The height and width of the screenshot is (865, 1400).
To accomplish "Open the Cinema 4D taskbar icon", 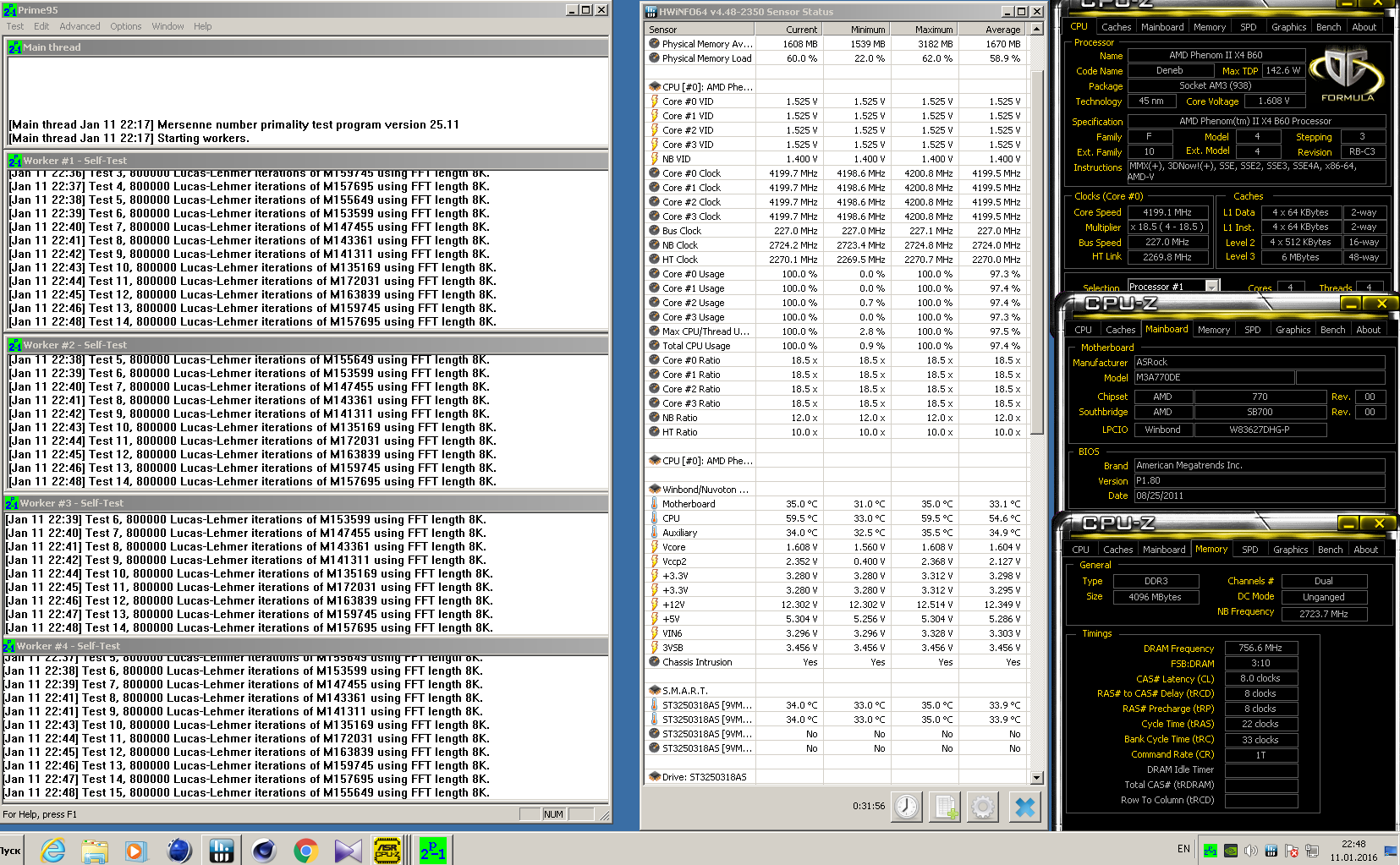I will (x=264, y=850).
